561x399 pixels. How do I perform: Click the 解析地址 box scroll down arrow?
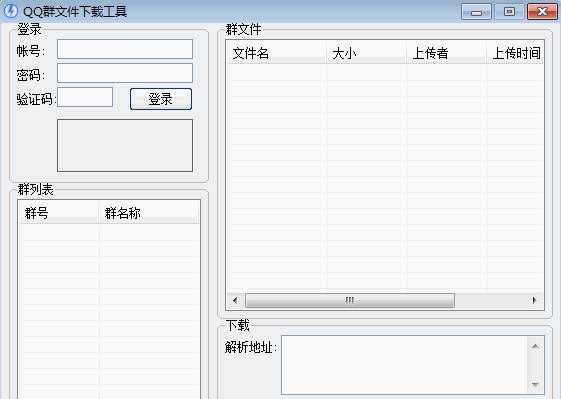[x=535, y=385]
